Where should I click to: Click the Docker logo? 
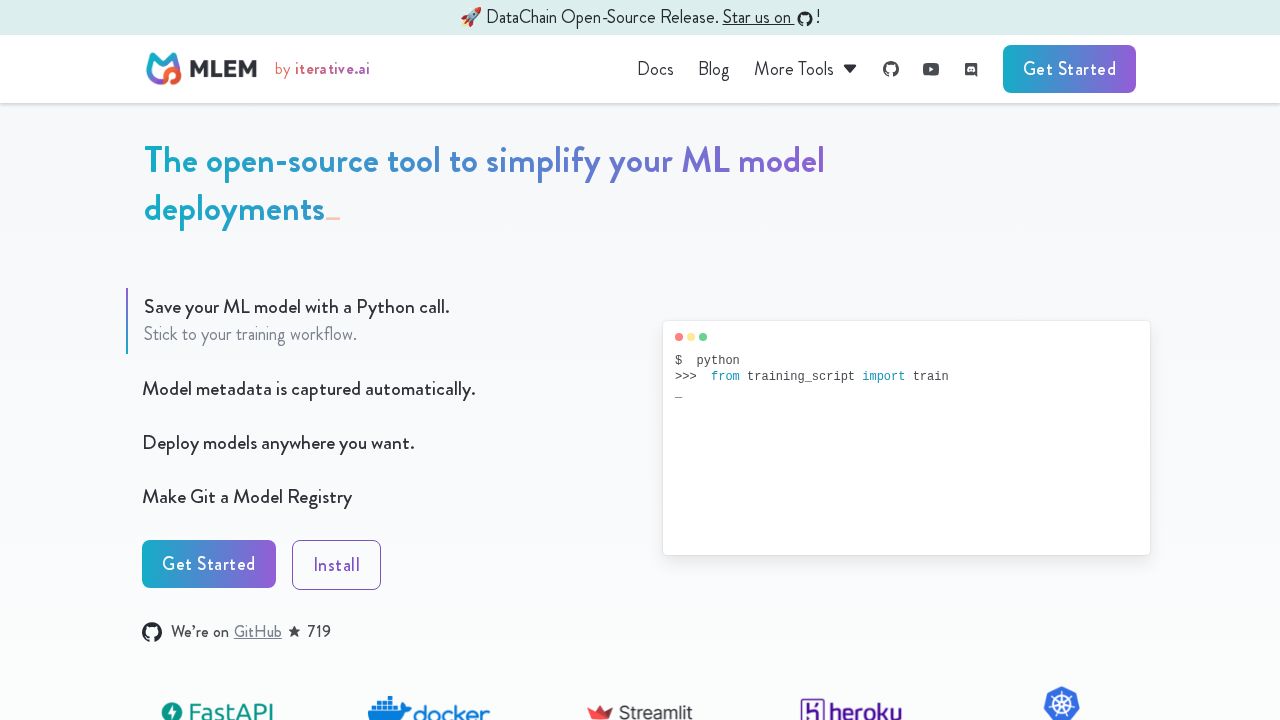(429, 709)
